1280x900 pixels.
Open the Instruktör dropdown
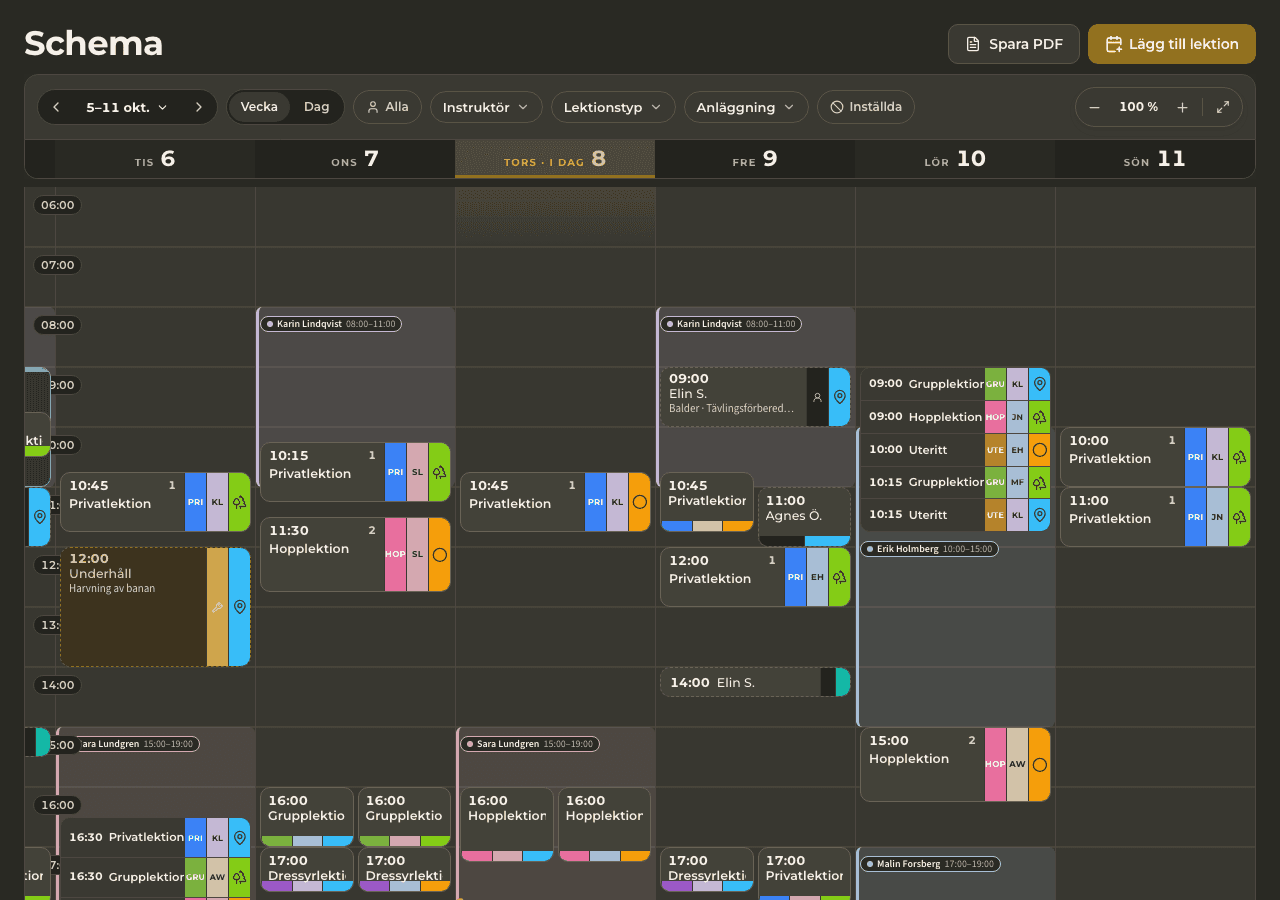click(x=486, y=107)
